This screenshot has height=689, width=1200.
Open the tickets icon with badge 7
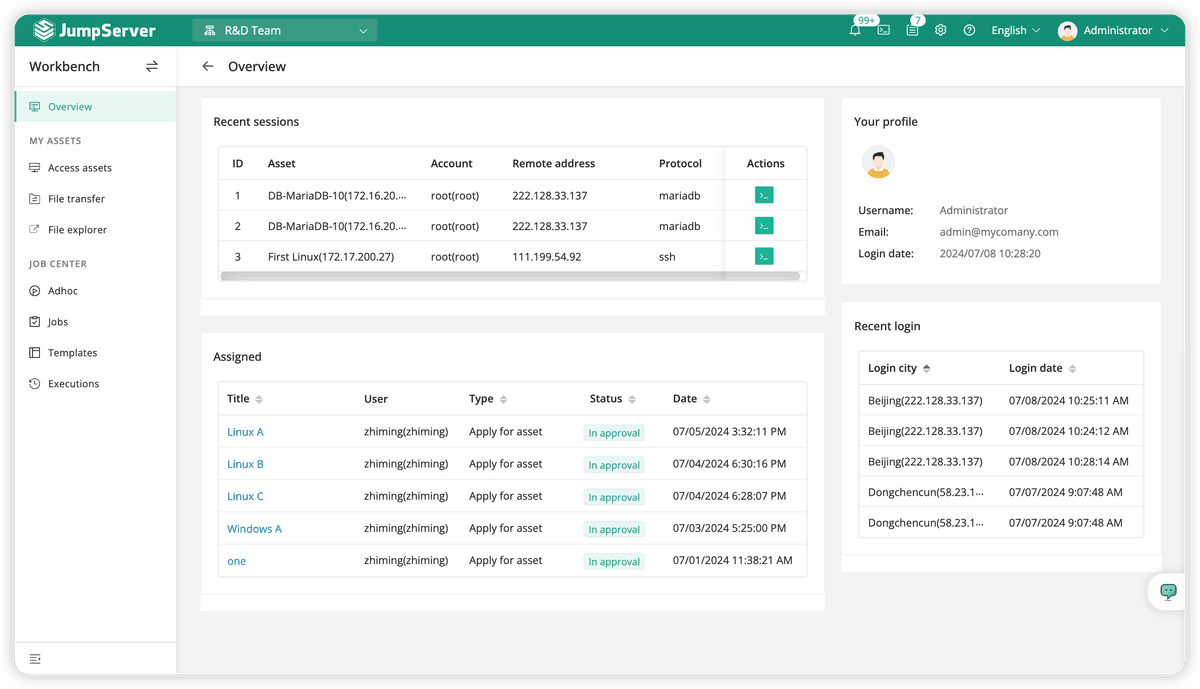[x=912, y=31]
